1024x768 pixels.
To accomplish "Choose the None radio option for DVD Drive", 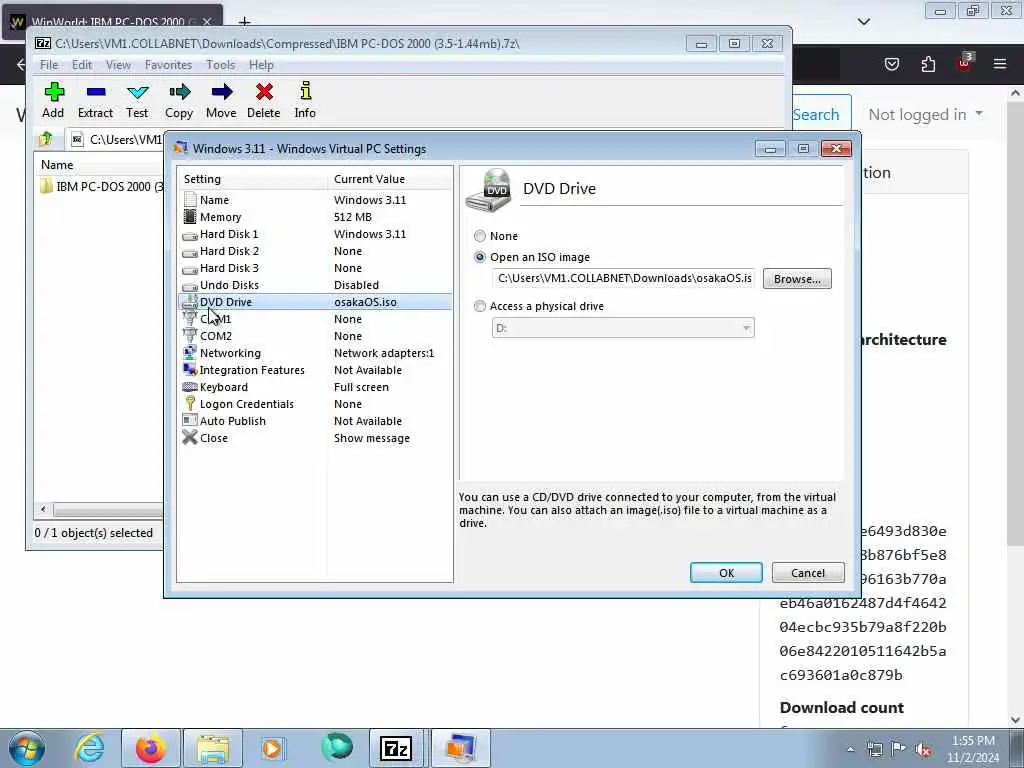I will pyautogui.click(x=480, y=236).
